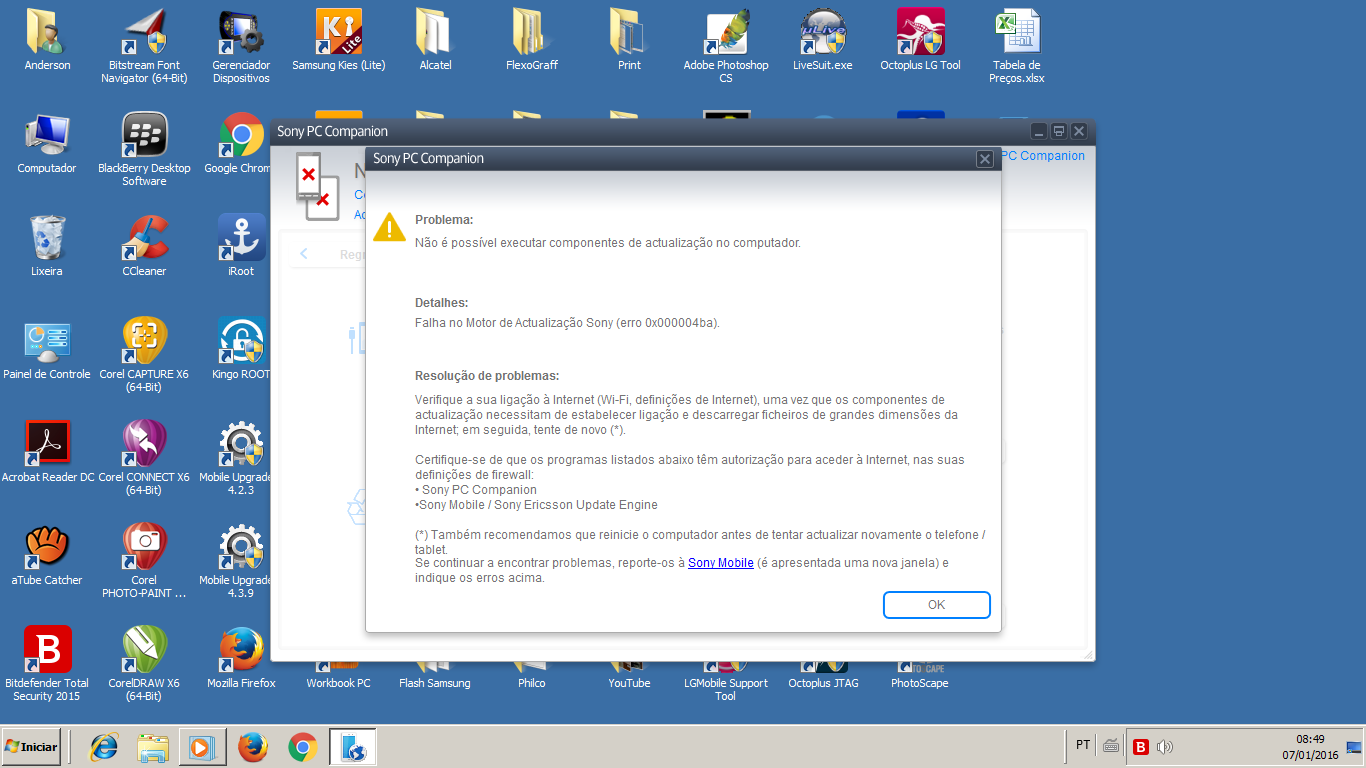Screen dimensions: 1366x768
Task: Open the volume speaker tray icon
Action: tap(1164, 746)
